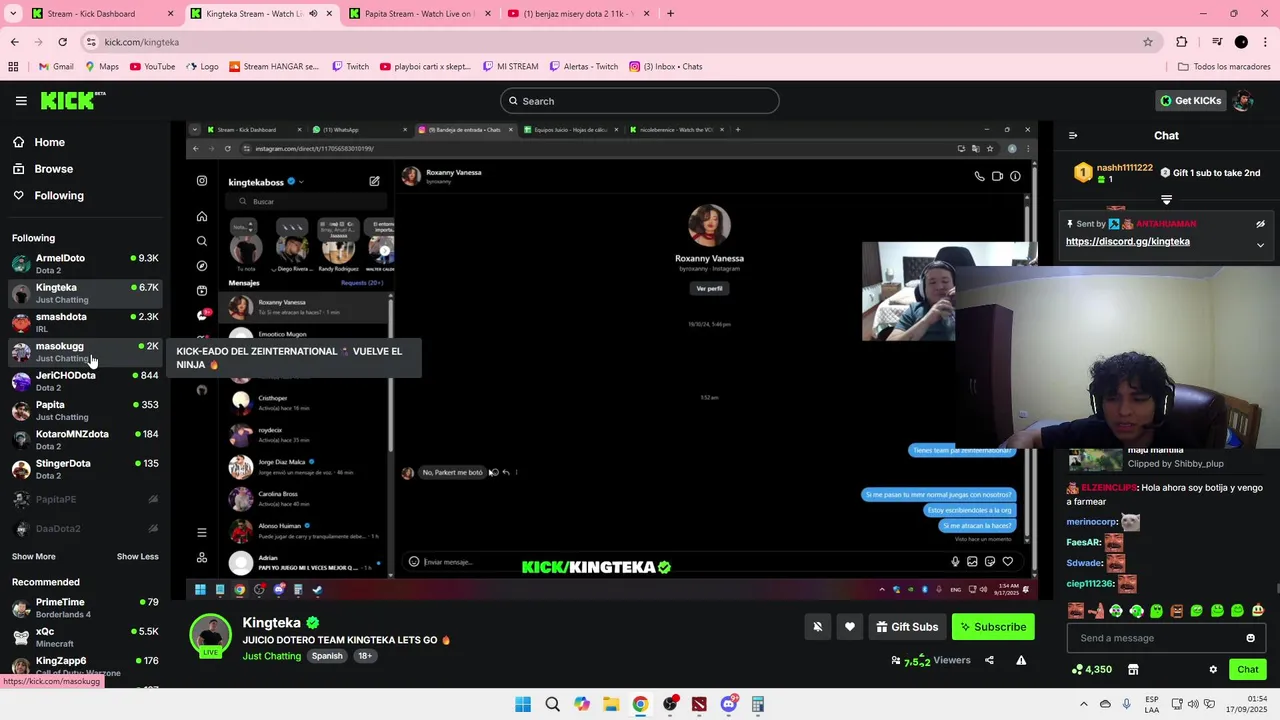Collapse the list with Show Less
The height and width of the screenshot is (720, 1280).
point(137,557)
